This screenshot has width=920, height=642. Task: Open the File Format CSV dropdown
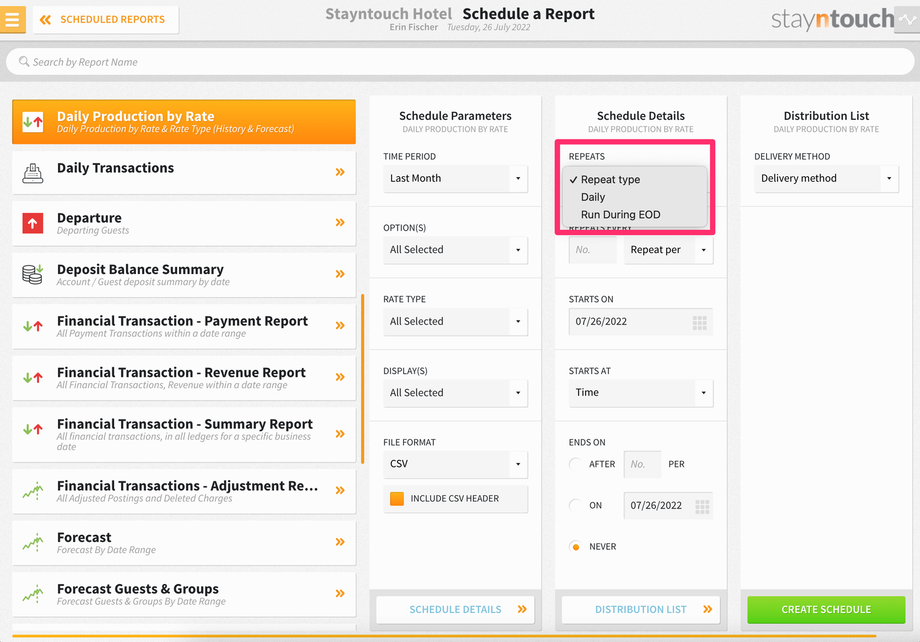coord(455,464)
